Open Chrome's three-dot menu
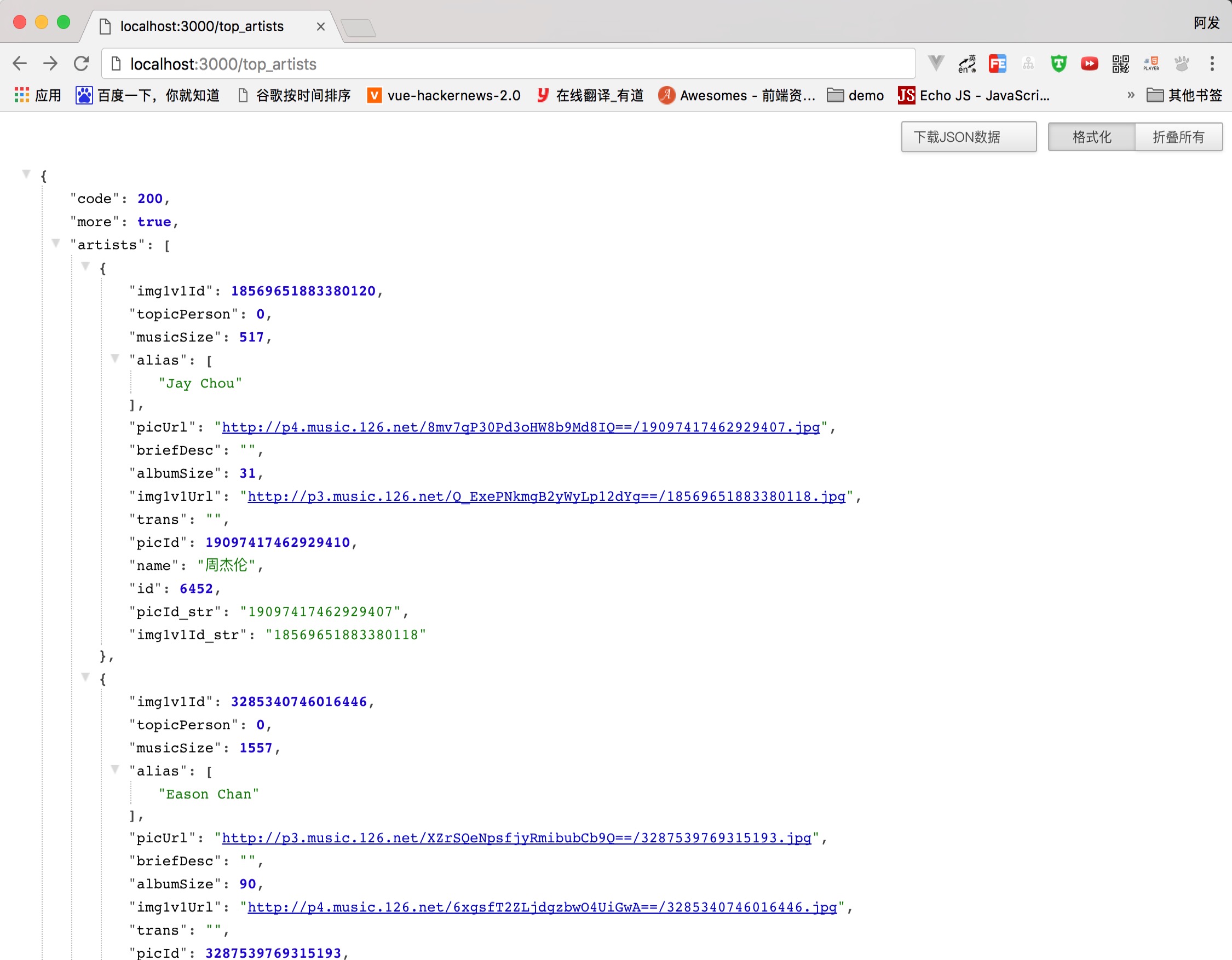Viewport: 1232px width, 960px height. tap(1212, 63)
